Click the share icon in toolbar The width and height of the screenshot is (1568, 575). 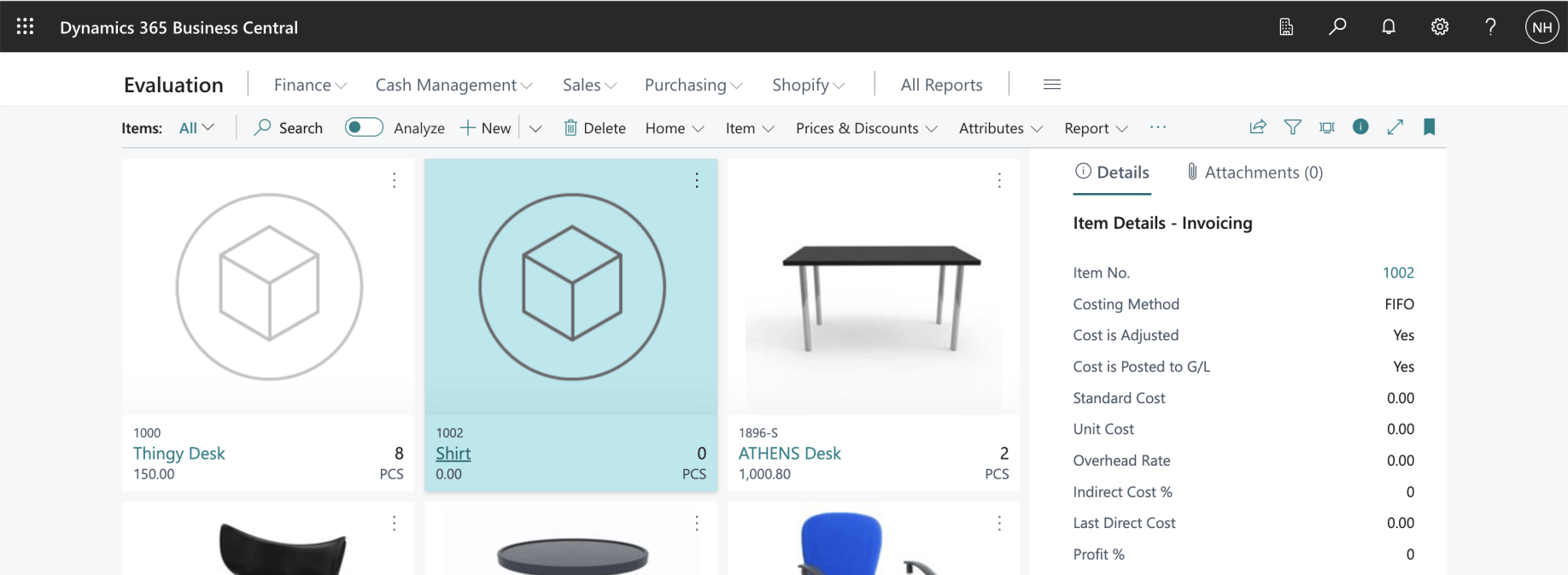[x=1258, y=127]
